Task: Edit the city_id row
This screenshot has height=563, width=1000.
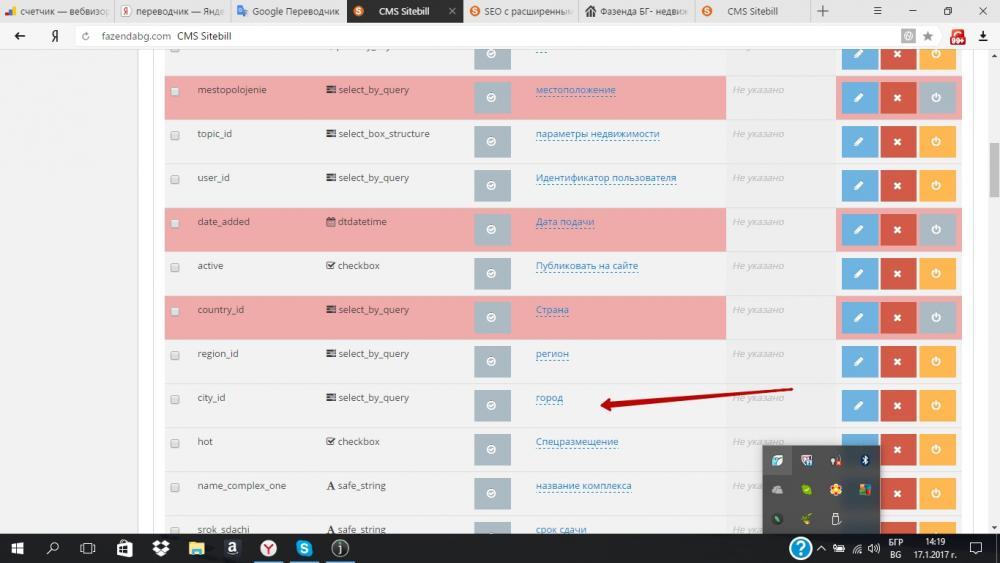Action: (x=859, y=406)
